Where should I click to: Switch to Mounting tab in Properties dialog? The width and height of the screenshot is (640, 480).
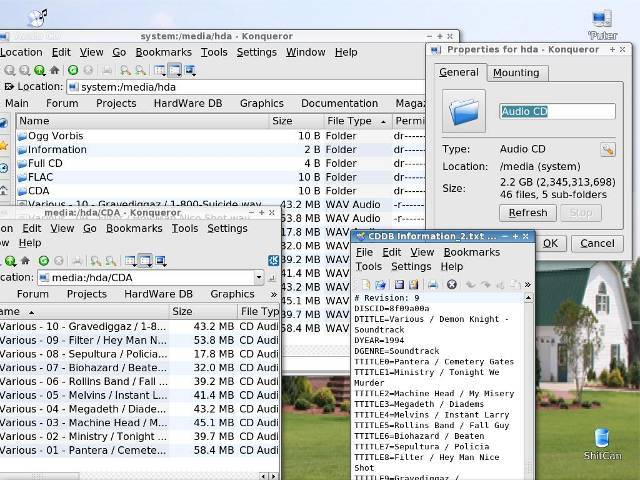tap(516, 73)
